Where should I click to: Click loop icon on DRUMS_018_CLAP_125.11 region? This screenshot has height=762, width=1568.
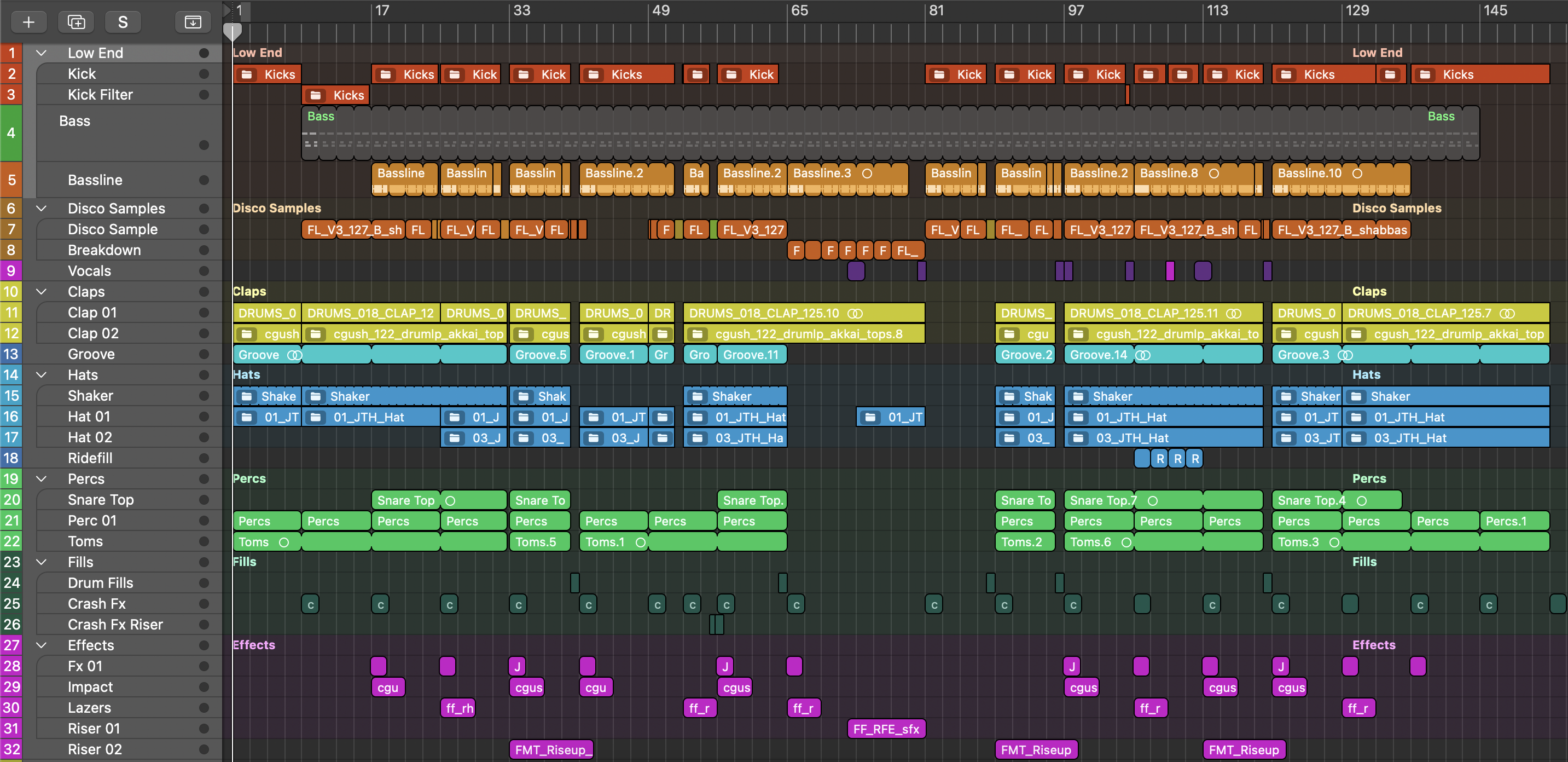(x=1234, y=313)
